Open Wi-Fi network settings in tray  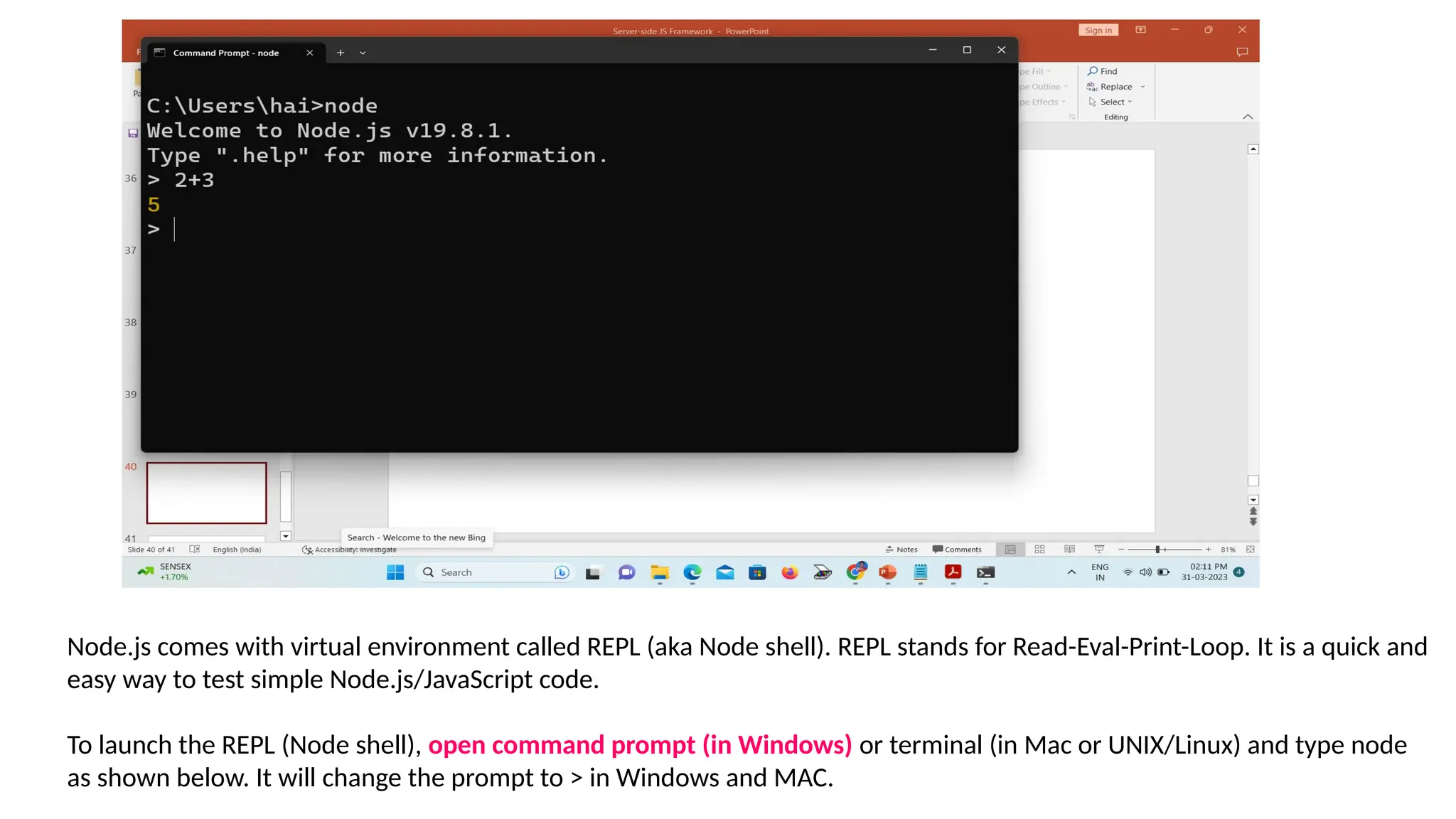click(x=1128, y=572)
